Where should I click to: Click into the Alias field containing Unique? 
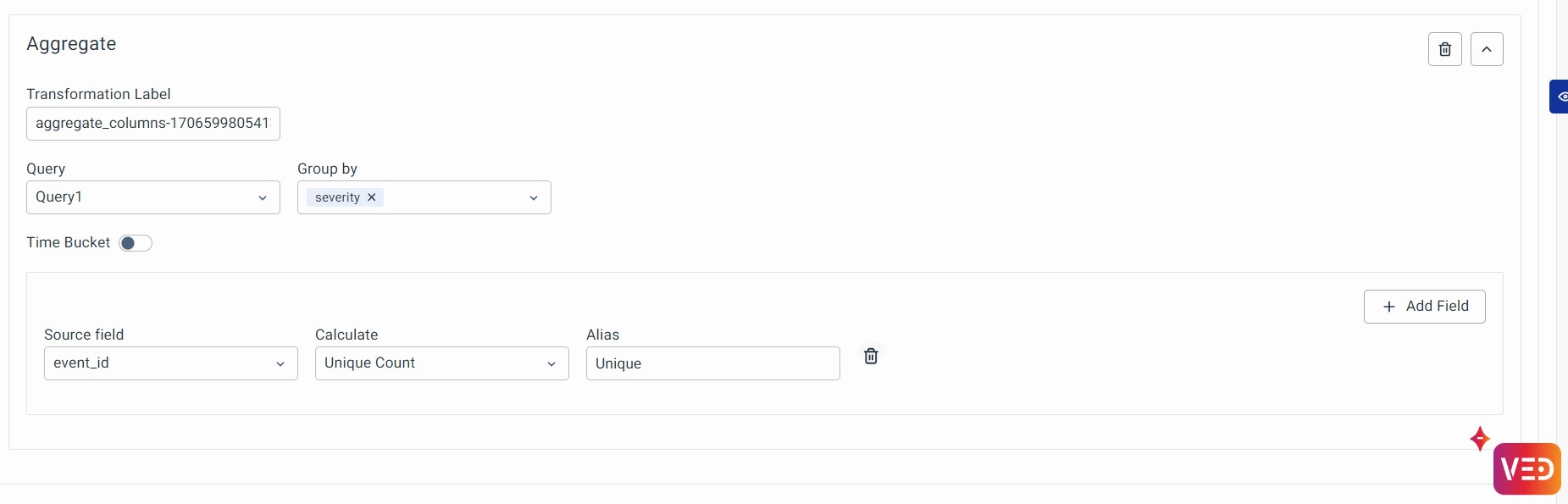[712, 363]
